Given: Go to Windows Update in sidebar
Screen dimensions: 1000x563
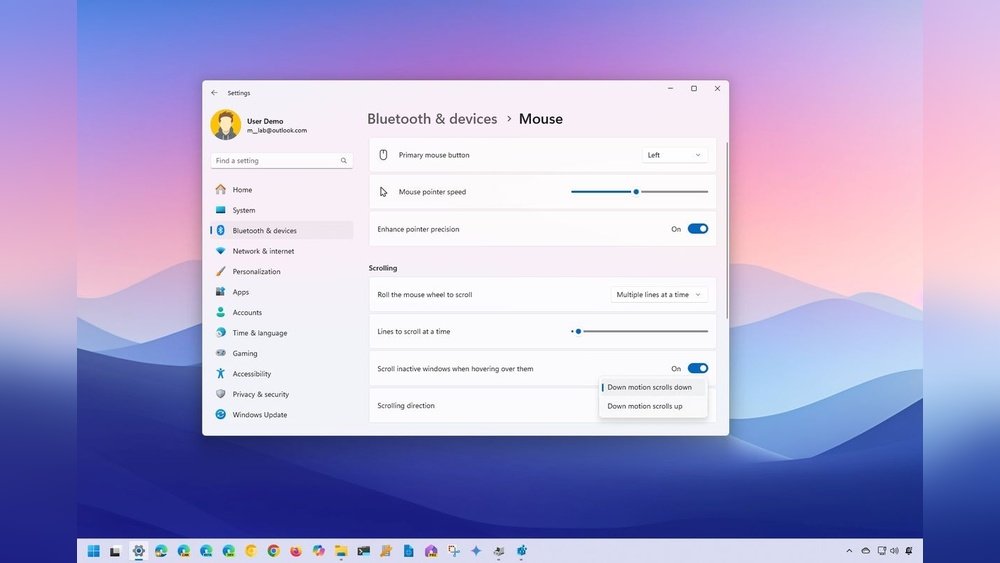Looking at the screenshot, I should pyautogui.click(x=259, y=415).
